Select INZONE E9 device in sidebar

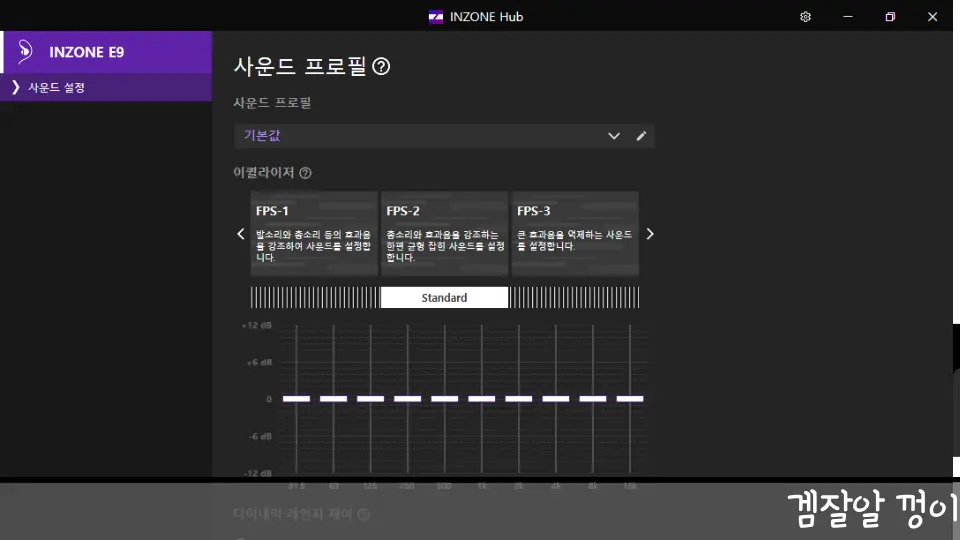[106, 52]
